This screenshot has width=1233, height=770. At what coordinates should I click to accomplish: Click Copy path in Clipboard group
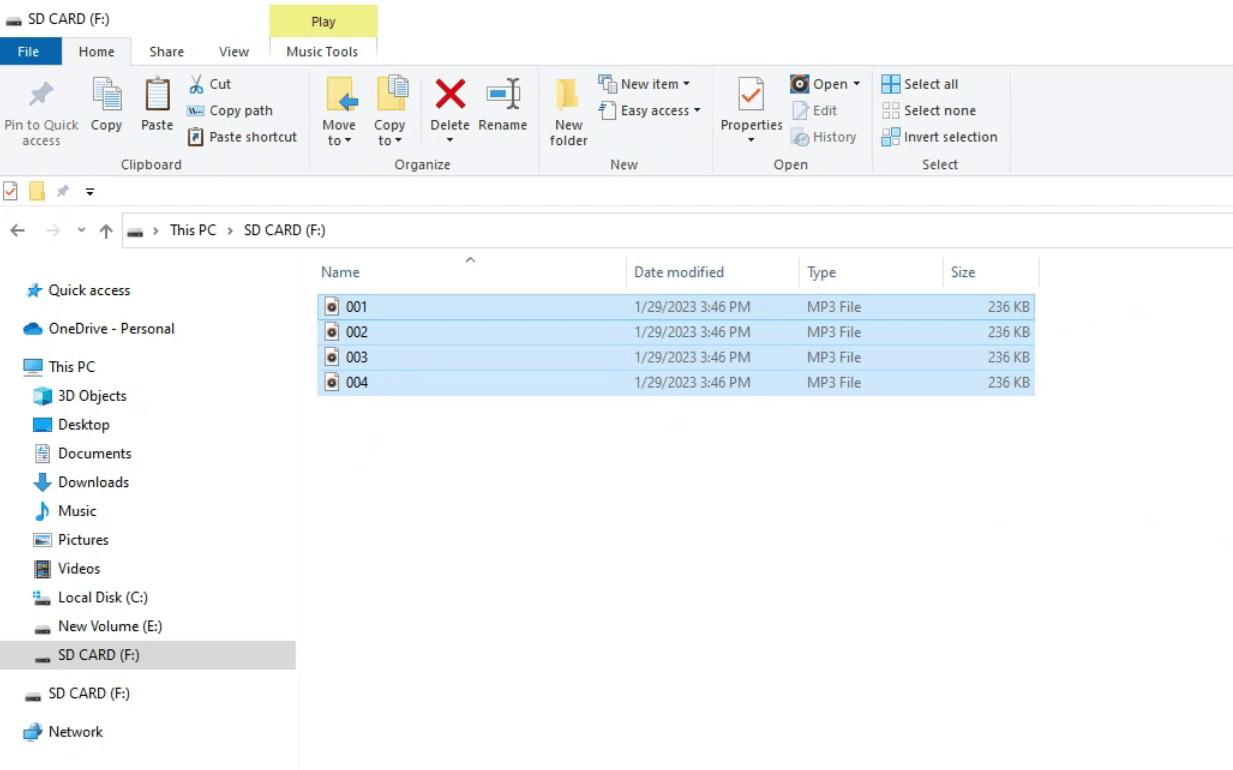tap(230, 111)
